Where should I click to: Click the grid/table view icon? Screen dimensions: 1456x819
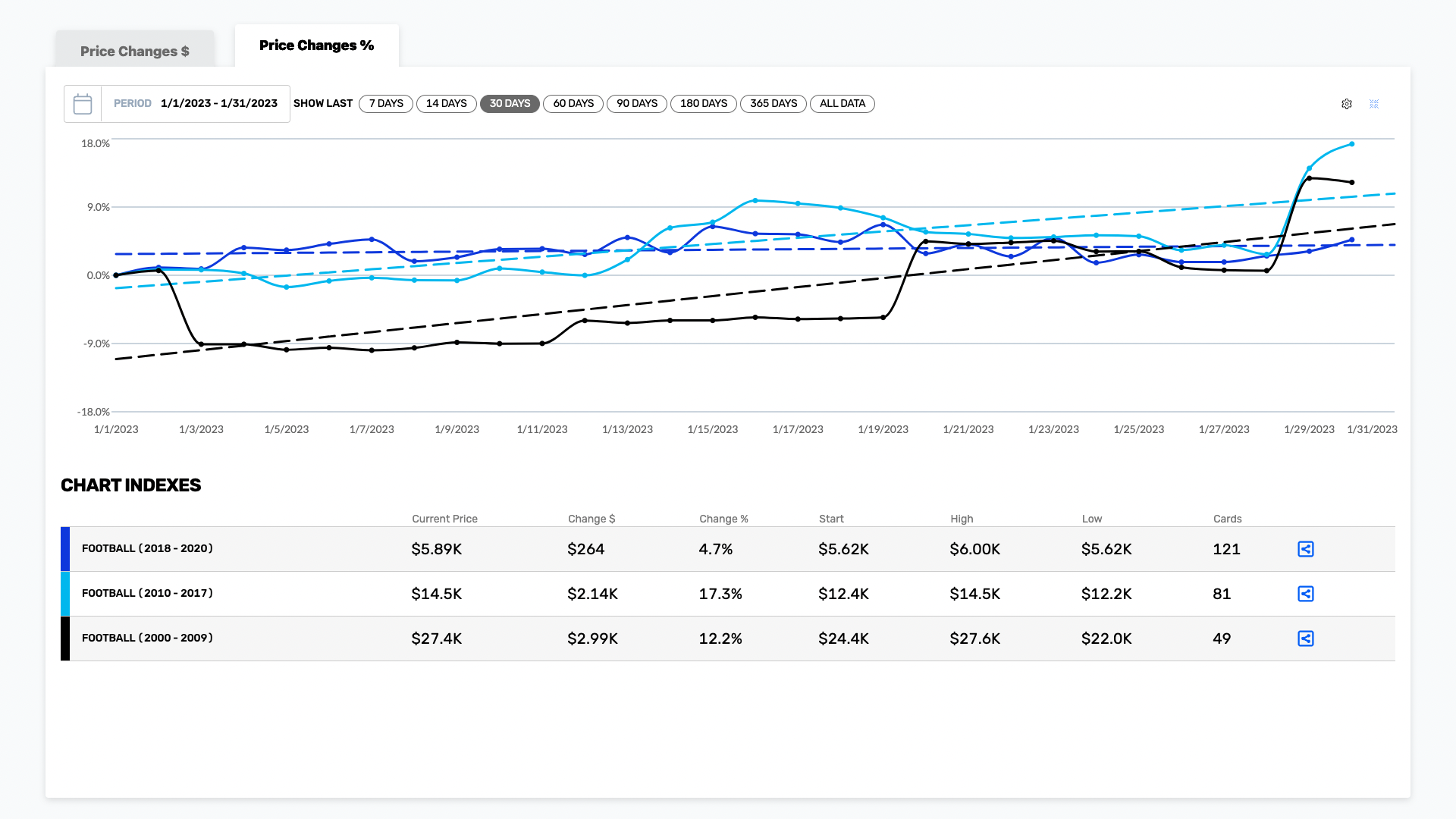(1374, 103)
